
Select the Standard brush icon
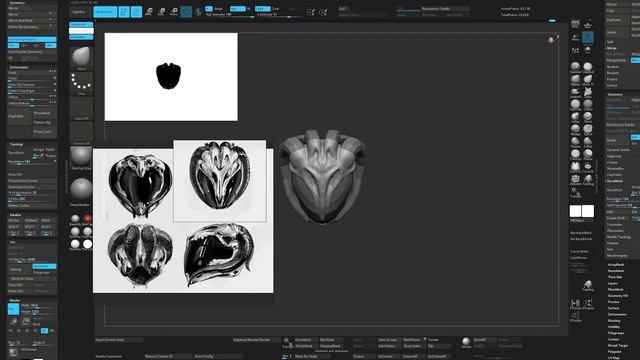(575, 67)
